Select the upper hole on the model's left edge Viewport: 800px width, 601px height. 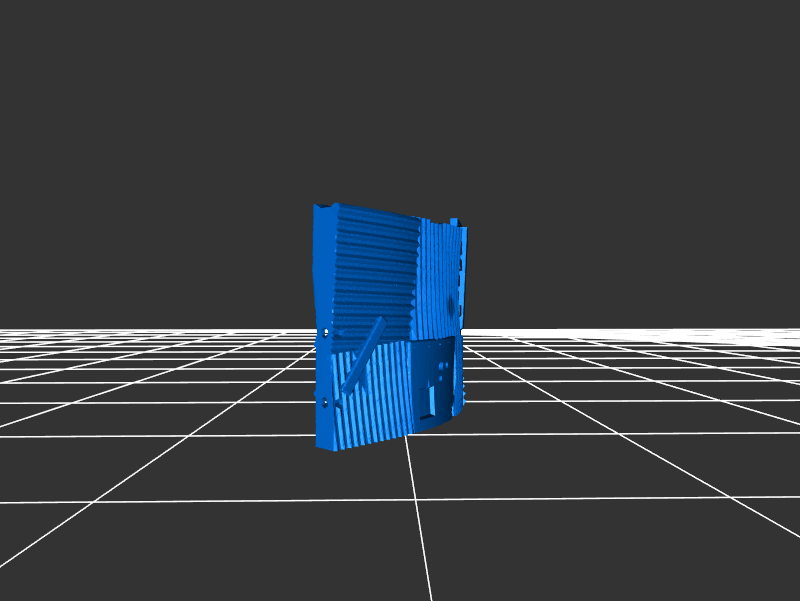[326, 332]
